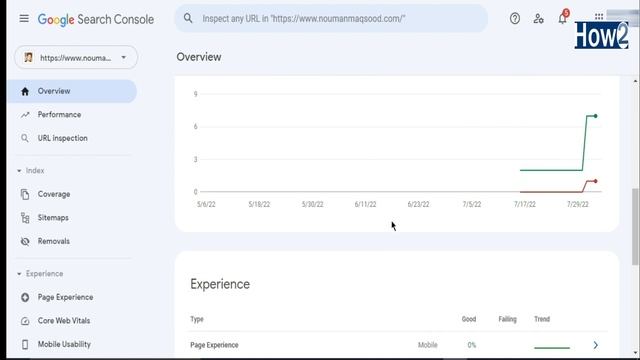Viewport: 640px width, 360px height.
Task: Click the scrollbar up arrow
Action: coord(636,81)
